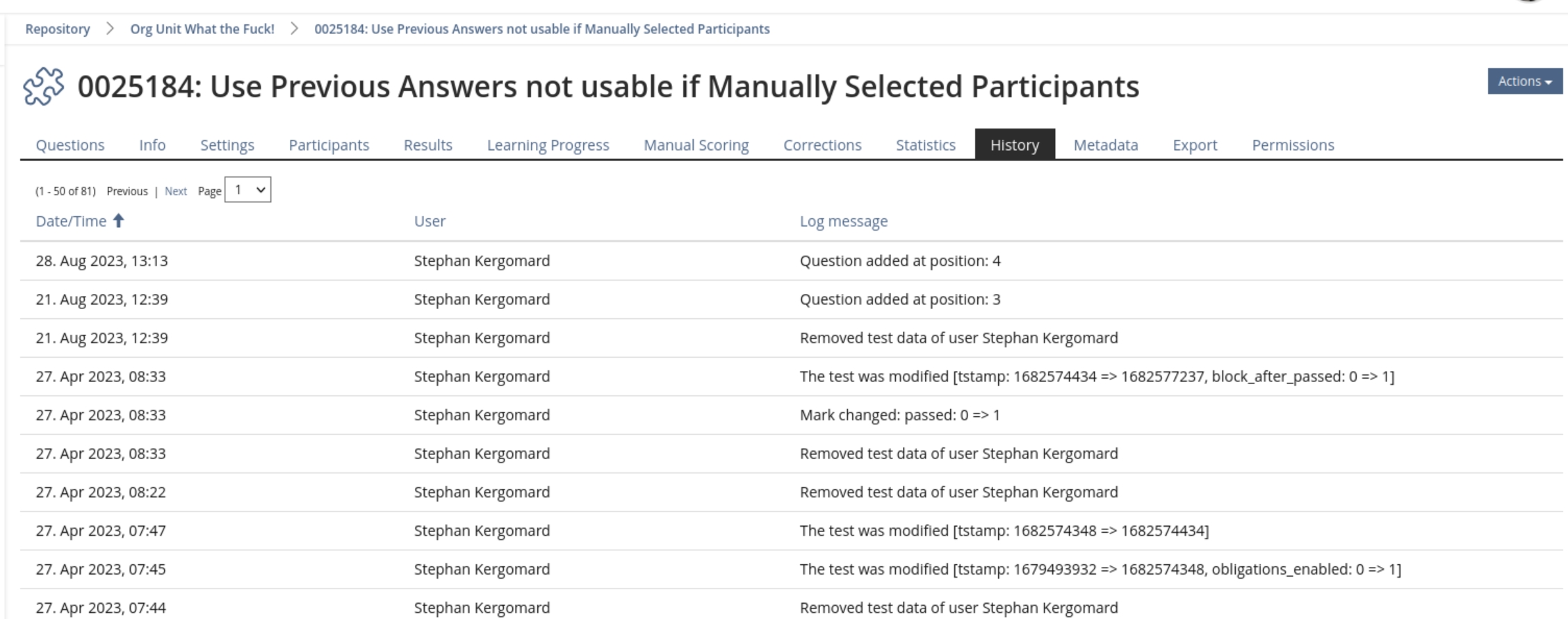Open the Manual Scoring tab
The height and width of the screenshot is (619, 1568).
click(696, 145)
